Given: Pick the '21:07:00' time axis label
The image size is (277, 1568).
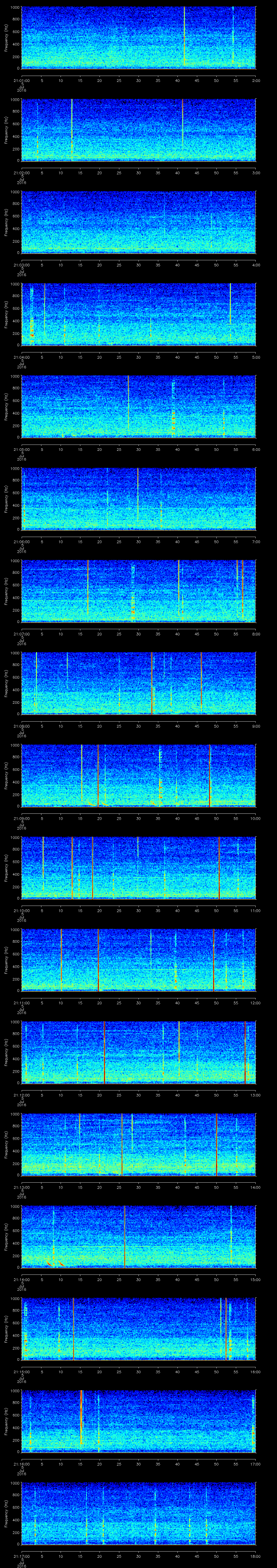Looking at the screenshot, I should [21, 634].
